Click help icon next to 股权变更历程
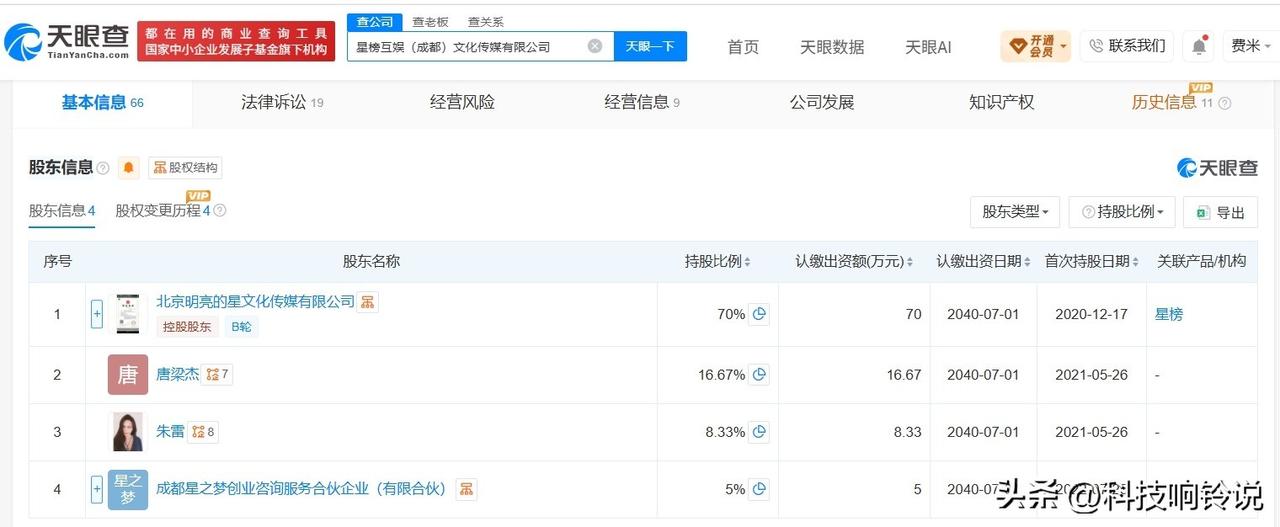Screen dimensions: 1280x527 [x=220, y=211]
